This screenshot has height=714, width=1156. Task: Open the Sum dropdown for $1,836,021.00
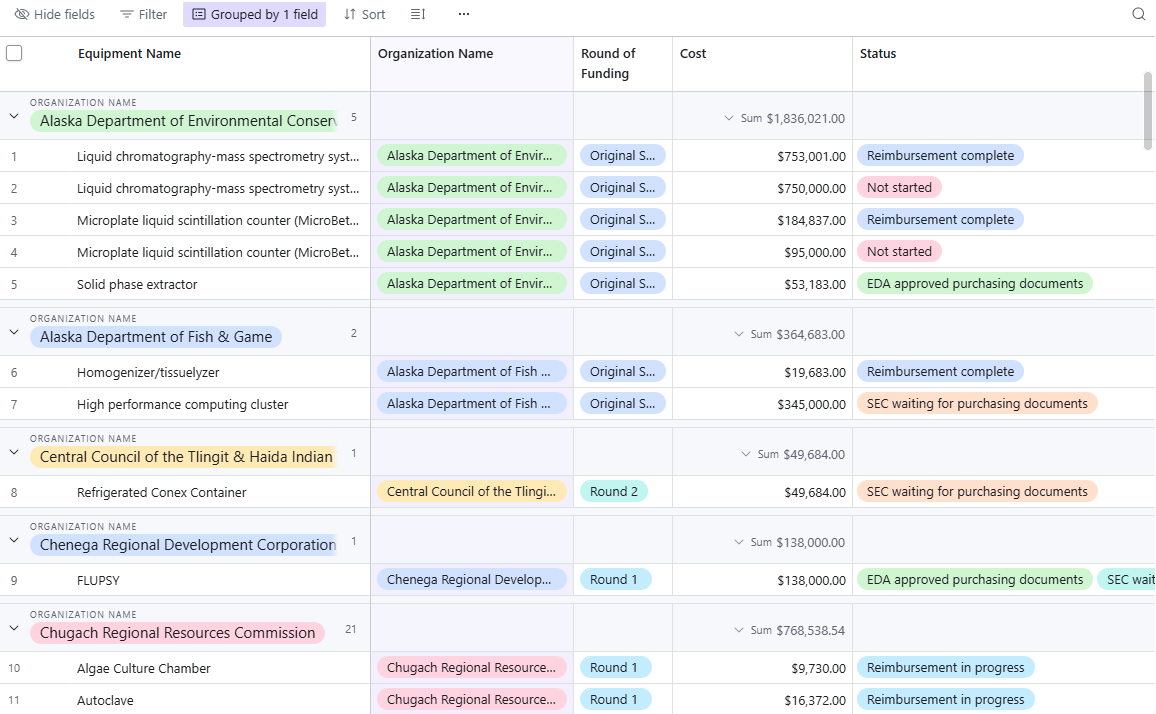pos(729,118)
